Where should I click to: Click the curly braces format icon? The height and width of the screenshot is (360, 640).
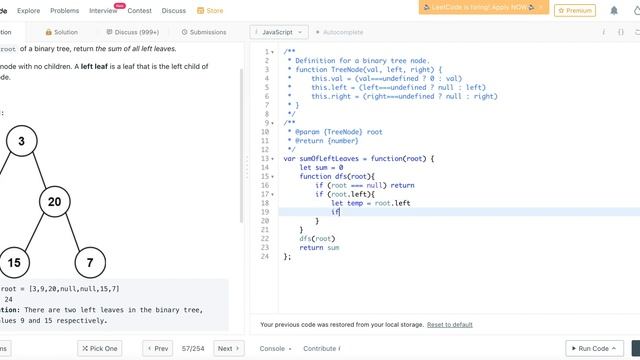[620, 32]
